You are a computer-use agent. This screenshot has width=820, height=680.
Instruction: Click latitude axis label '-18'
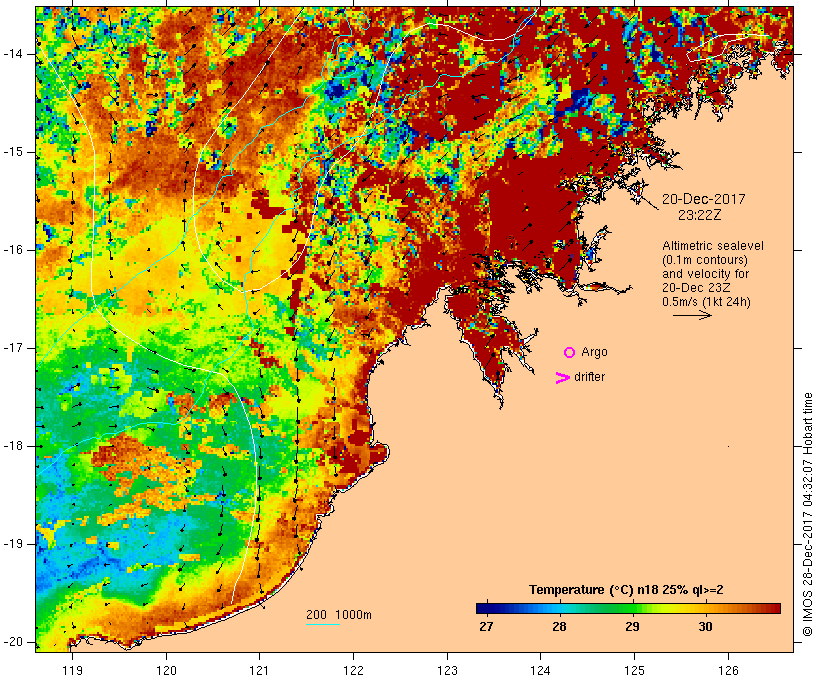tap(12, 446)
